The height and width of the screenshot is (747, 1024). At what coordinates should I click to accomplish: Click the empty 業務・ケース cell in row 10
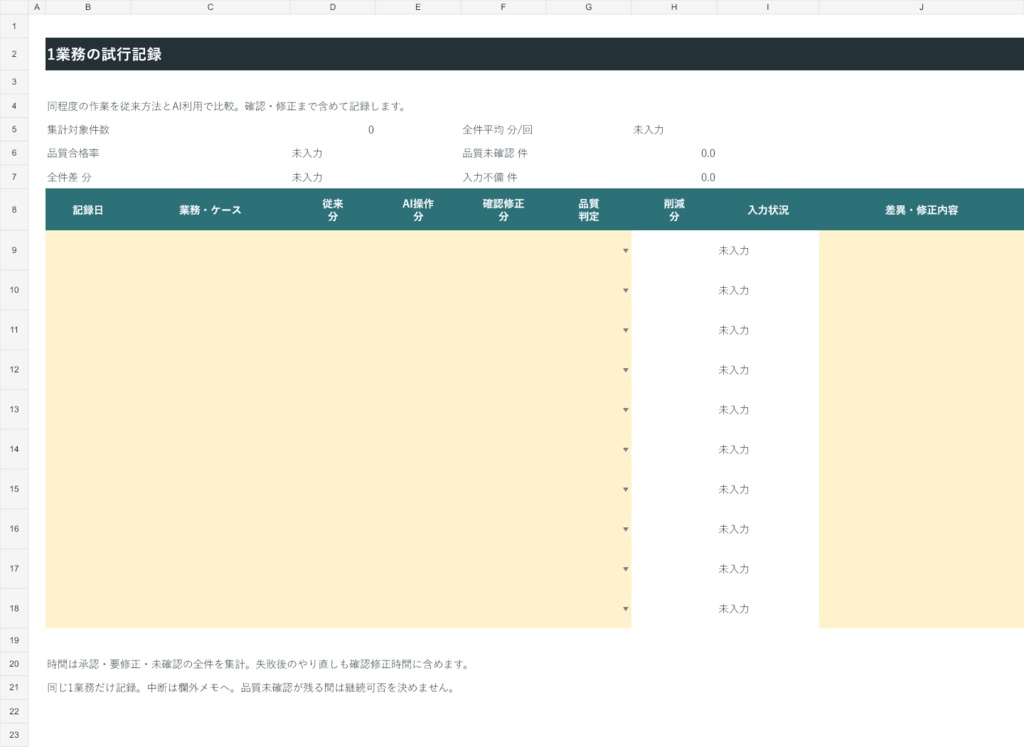click(210, 290)
